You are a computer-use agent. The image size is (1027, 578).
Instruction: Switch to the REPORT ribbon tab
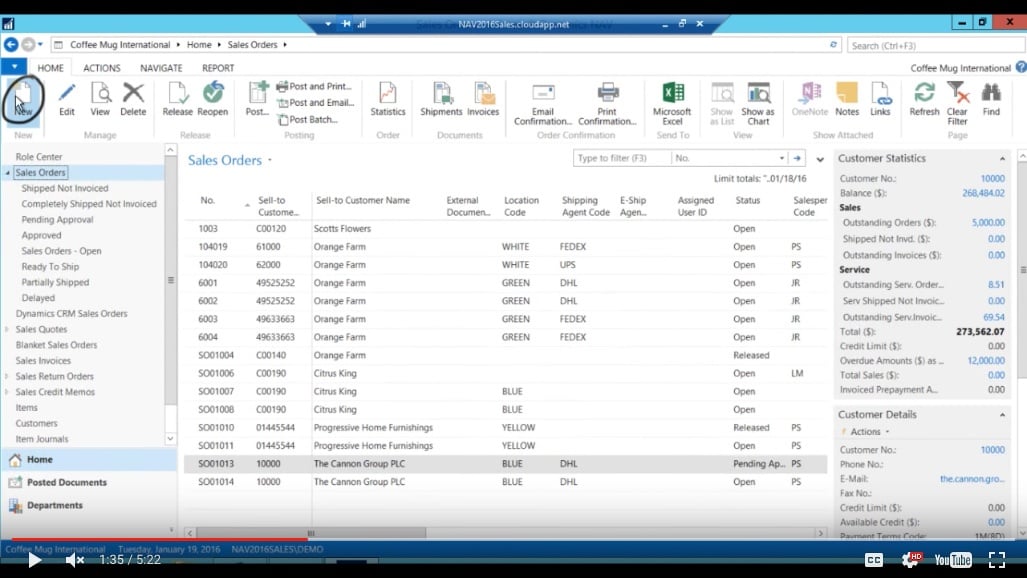(x=218, y=68)
